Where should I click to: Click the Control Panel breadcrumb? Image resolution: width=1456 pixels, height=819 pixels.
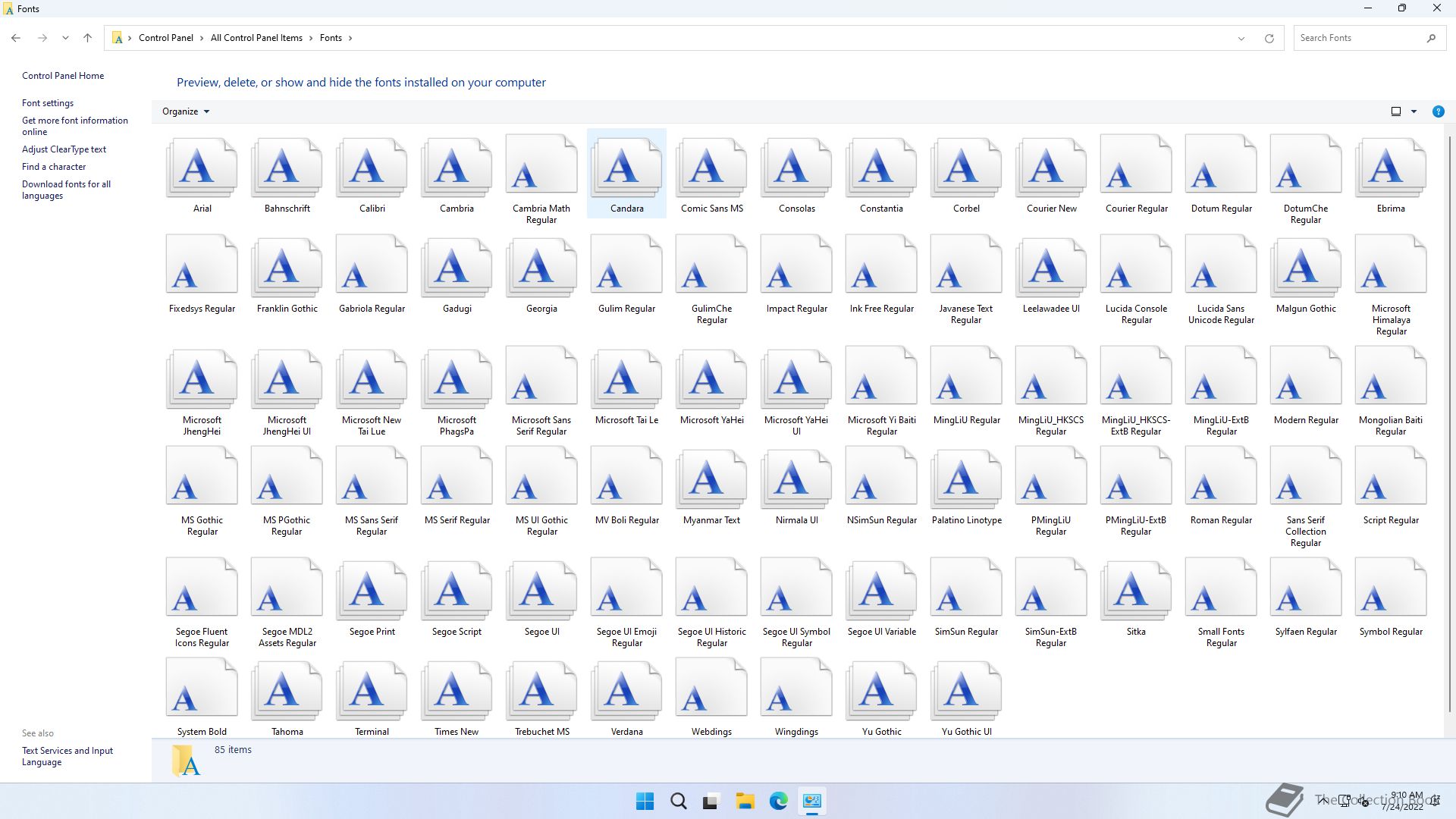pyautogui.click(x=165, y=38)
